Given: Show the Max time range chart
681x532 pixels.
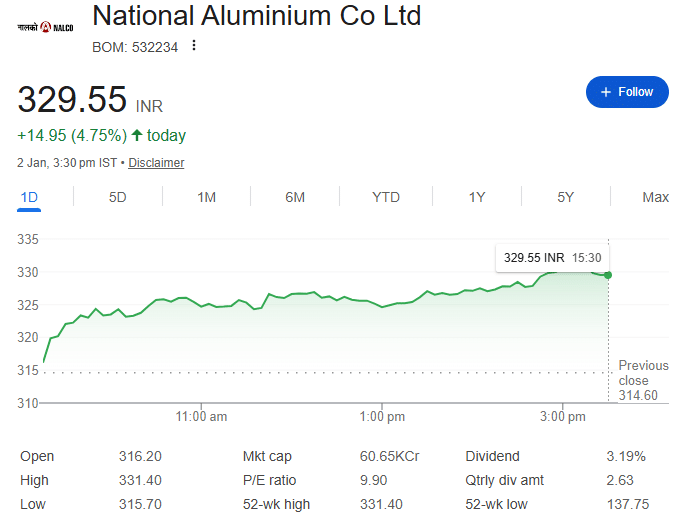Looking at the screenshot, I should (x=655, y=197).
